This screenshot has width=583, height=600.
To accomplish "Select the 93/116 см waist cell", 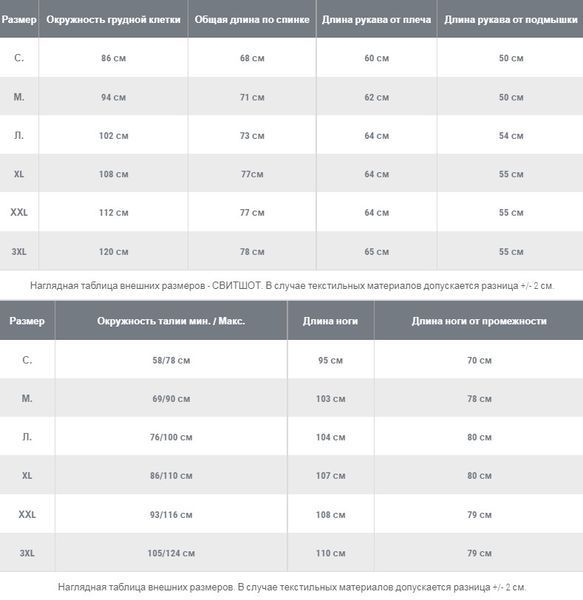I will 171,515.
